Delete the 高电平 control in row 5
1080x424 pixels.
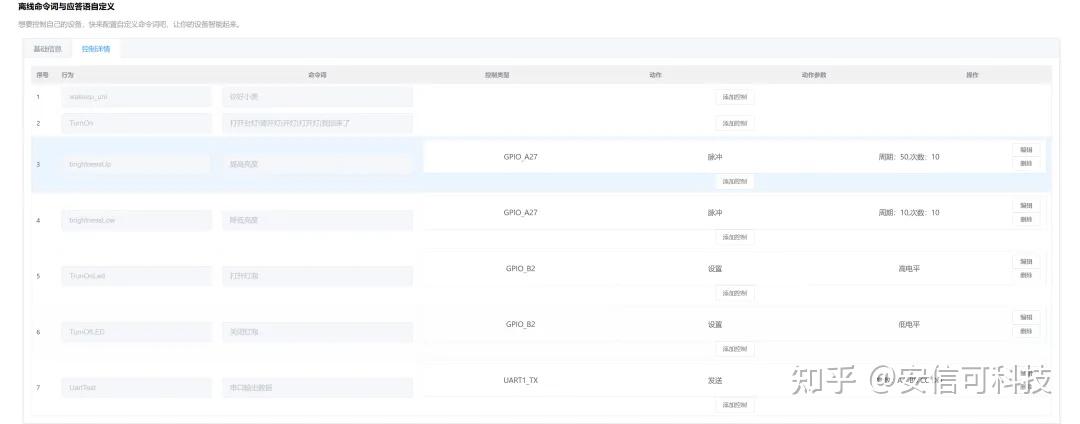[x=1026, y=275]
